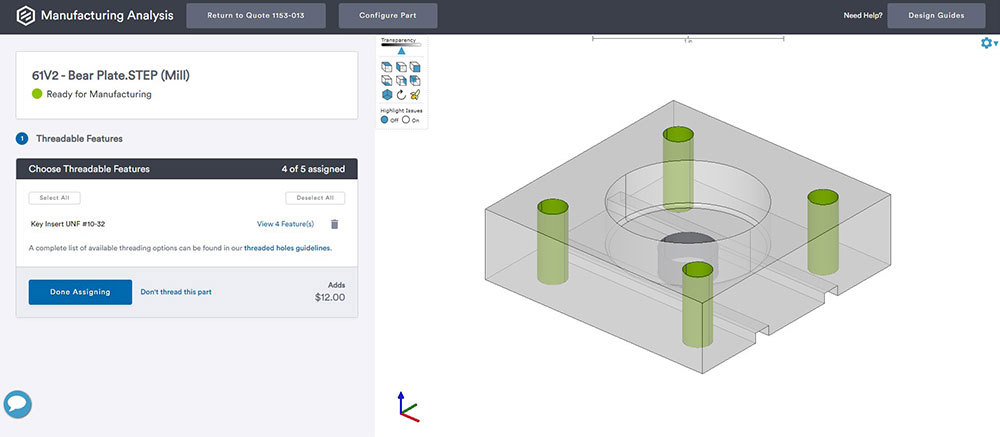Delete the Key Insert UNF #10-32 thread
Viewport: 1000px width, 437px height.
pos(335,224)
